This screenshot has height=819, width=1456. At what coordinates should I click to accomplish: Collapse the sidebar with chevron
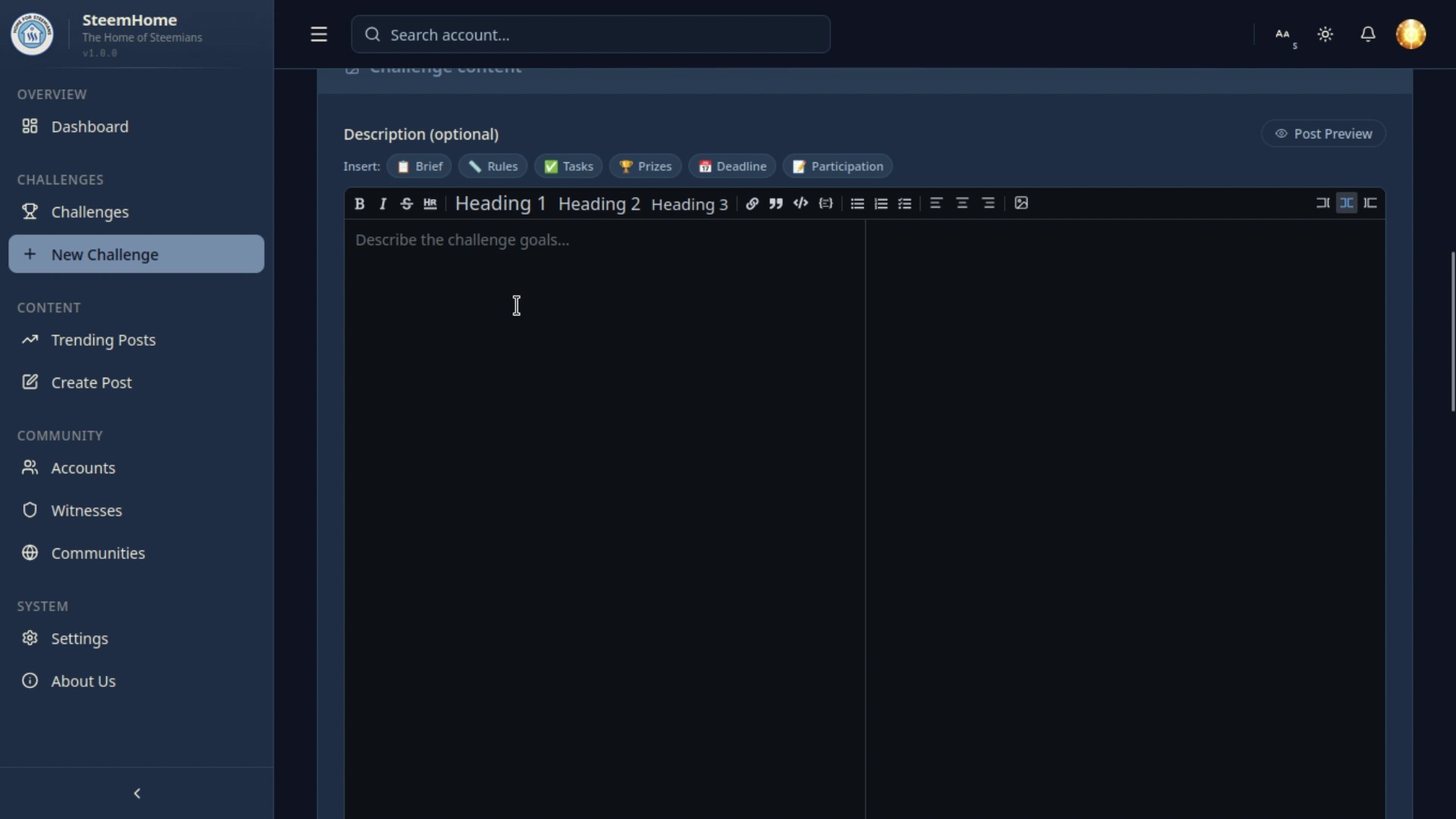point(136,793)
